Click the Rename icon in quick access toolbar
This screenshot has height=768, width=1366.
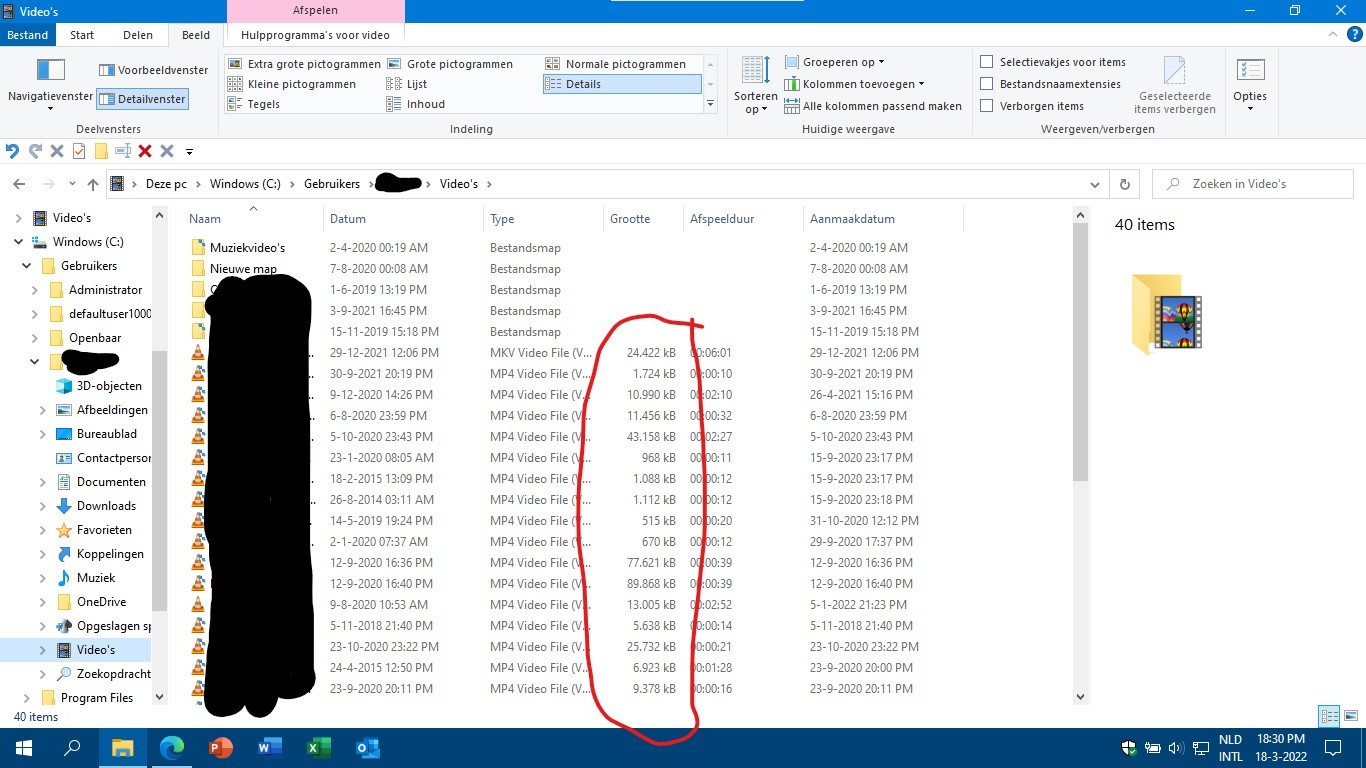(123, 151)
